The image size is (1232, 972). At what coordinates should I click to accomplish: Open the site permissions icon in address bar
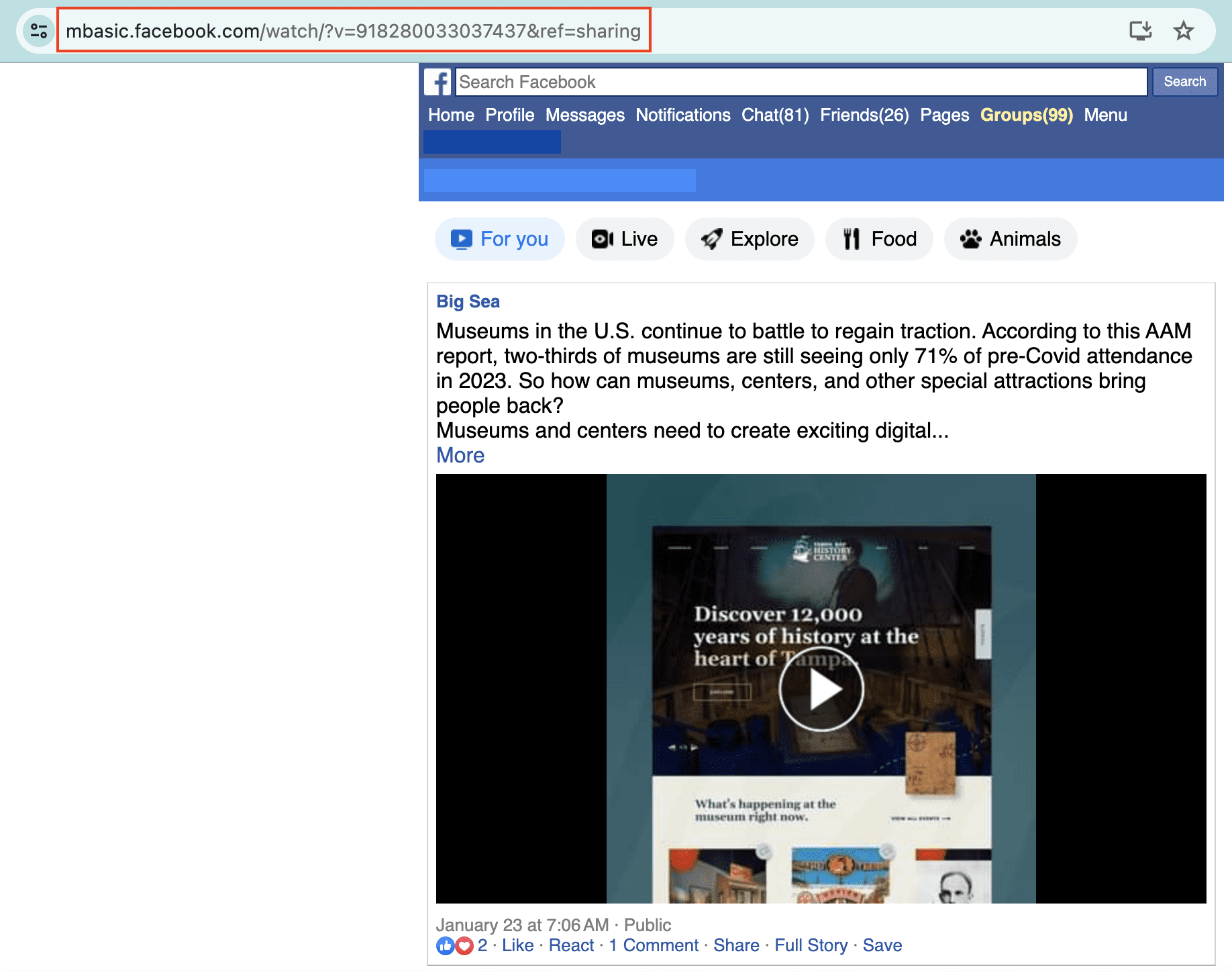[x=38, y=30]
